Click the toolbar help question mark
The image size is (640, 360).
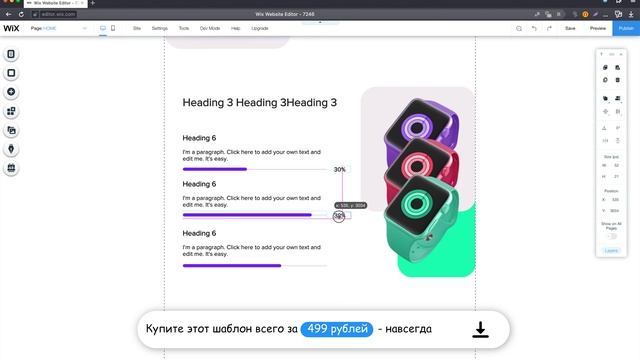coord(601,54)
